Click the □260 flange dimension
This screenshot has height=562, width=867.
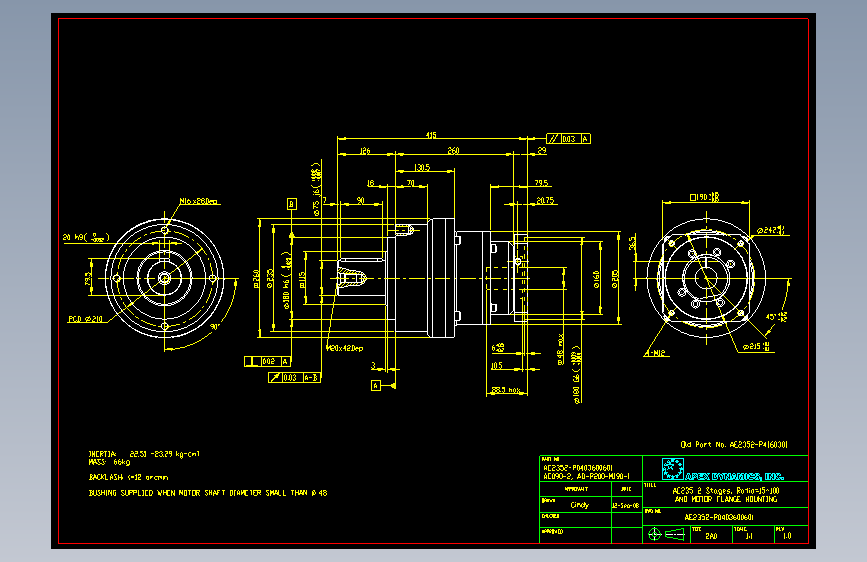[x=256, y=279]
